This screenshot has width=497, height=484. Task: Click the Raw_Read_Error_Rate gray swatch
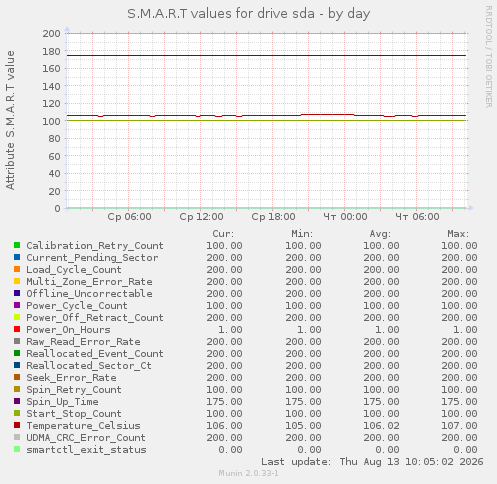(17, 341)
